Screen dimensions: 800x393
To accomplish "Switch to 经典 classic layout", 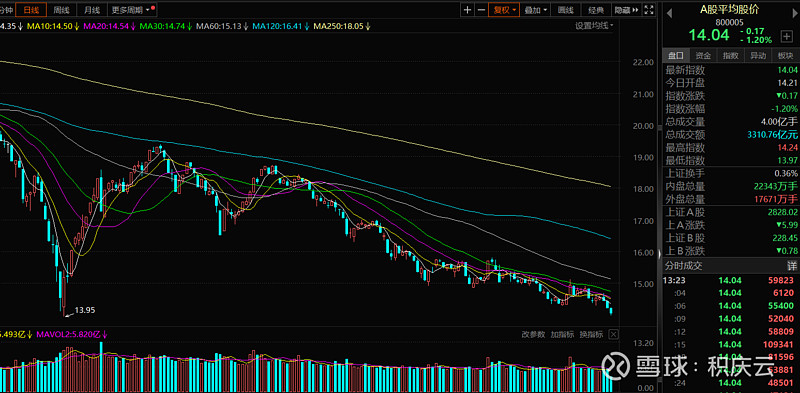I will [x=595, y=9].
